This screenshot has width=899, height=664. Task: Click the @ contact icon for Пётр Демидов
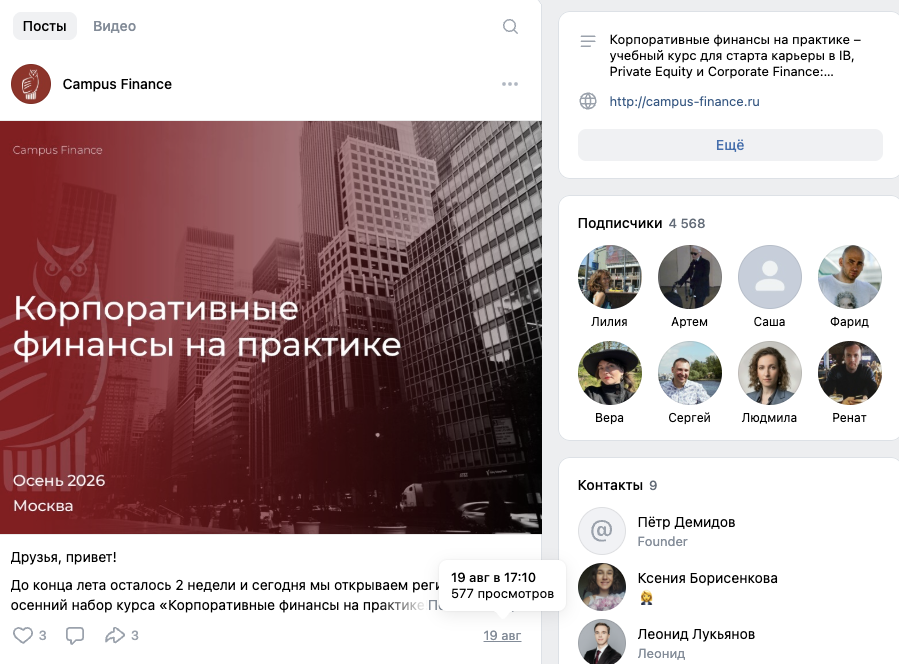(601, 530)
